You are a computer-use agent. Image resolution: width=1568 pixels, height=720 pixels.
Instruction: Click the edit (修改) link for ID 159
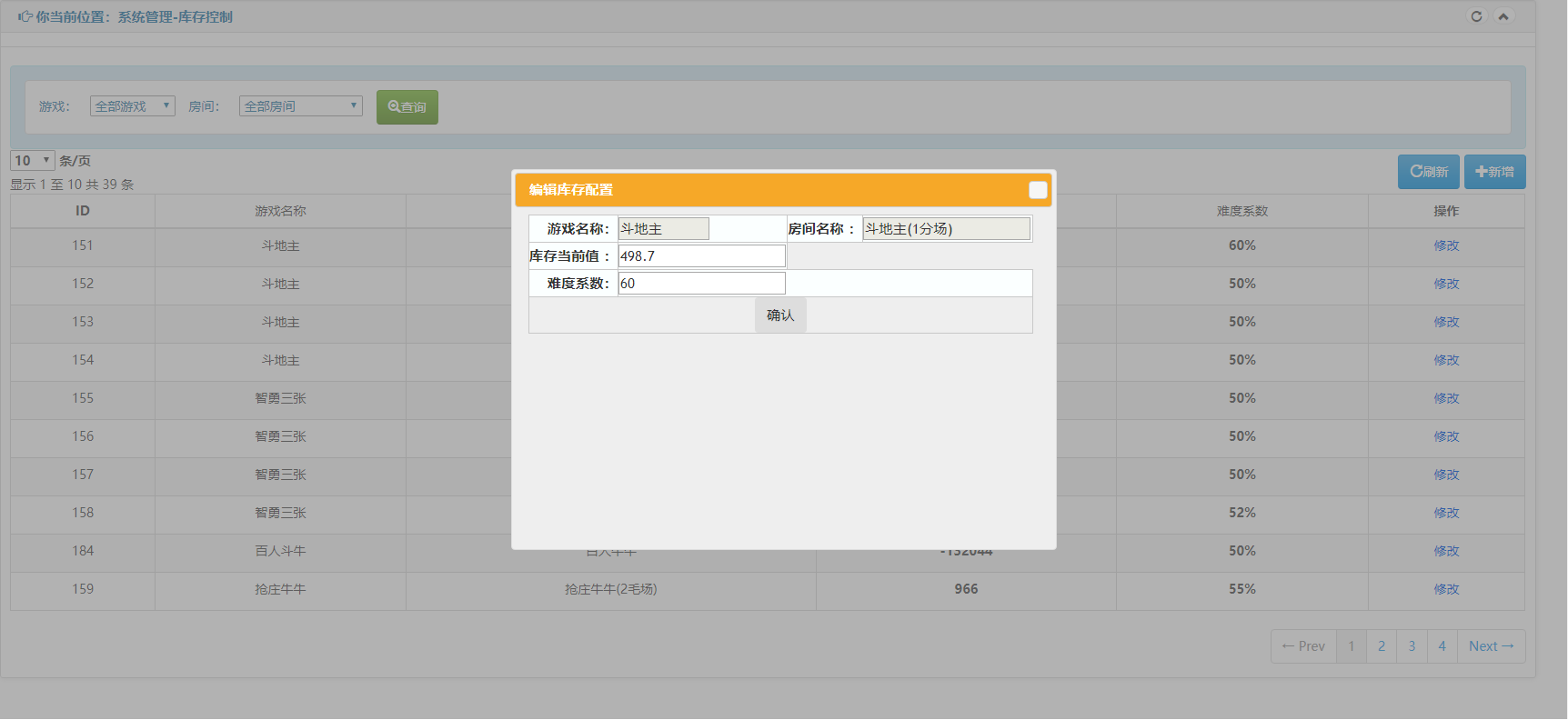tap(1446, 589)
